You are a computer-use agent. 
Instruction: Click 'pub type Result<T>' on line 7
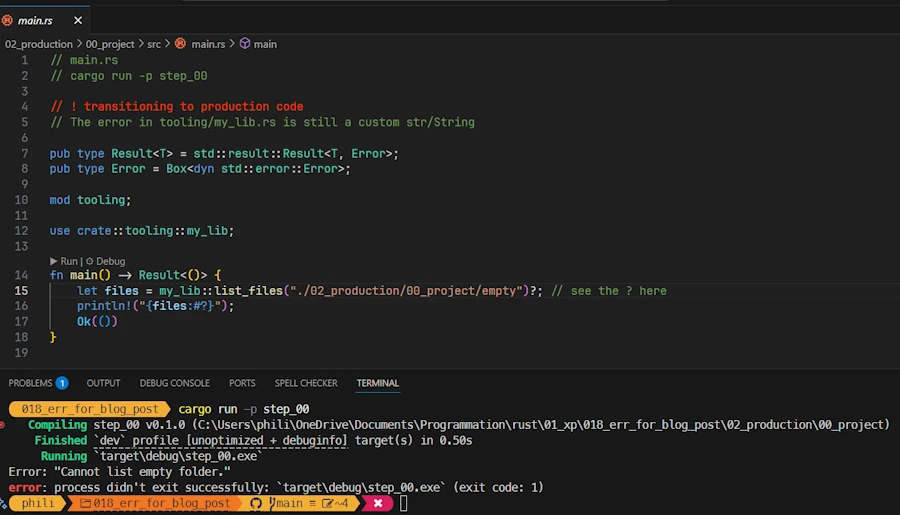[111, 154]
